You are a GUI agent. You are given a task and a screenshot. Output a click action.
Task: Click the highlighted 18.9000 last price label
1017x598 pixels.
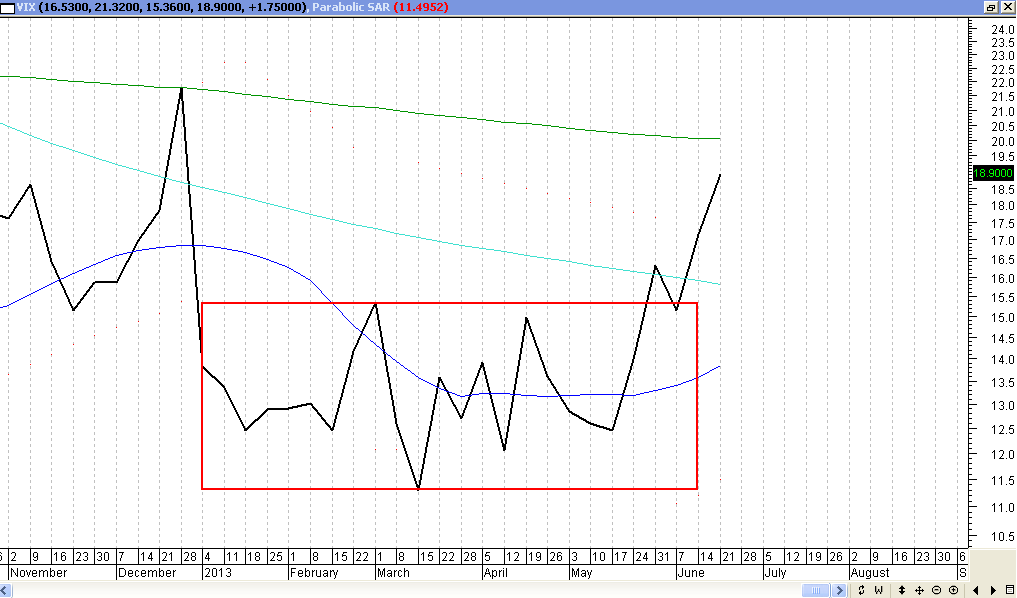click(x=993, y=173)
